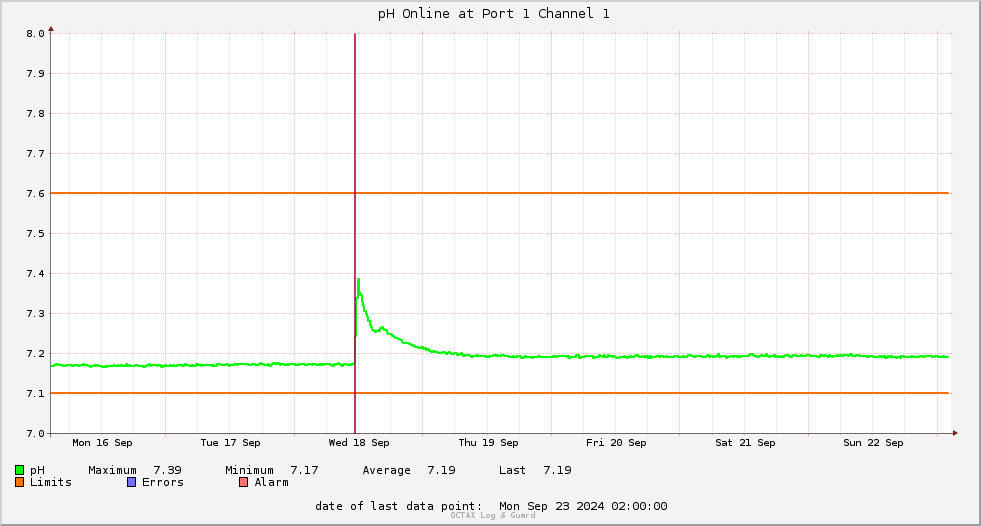Click the 'Thu 19 Sep' x-axis label
981x526 pixels.
point(488,443)
